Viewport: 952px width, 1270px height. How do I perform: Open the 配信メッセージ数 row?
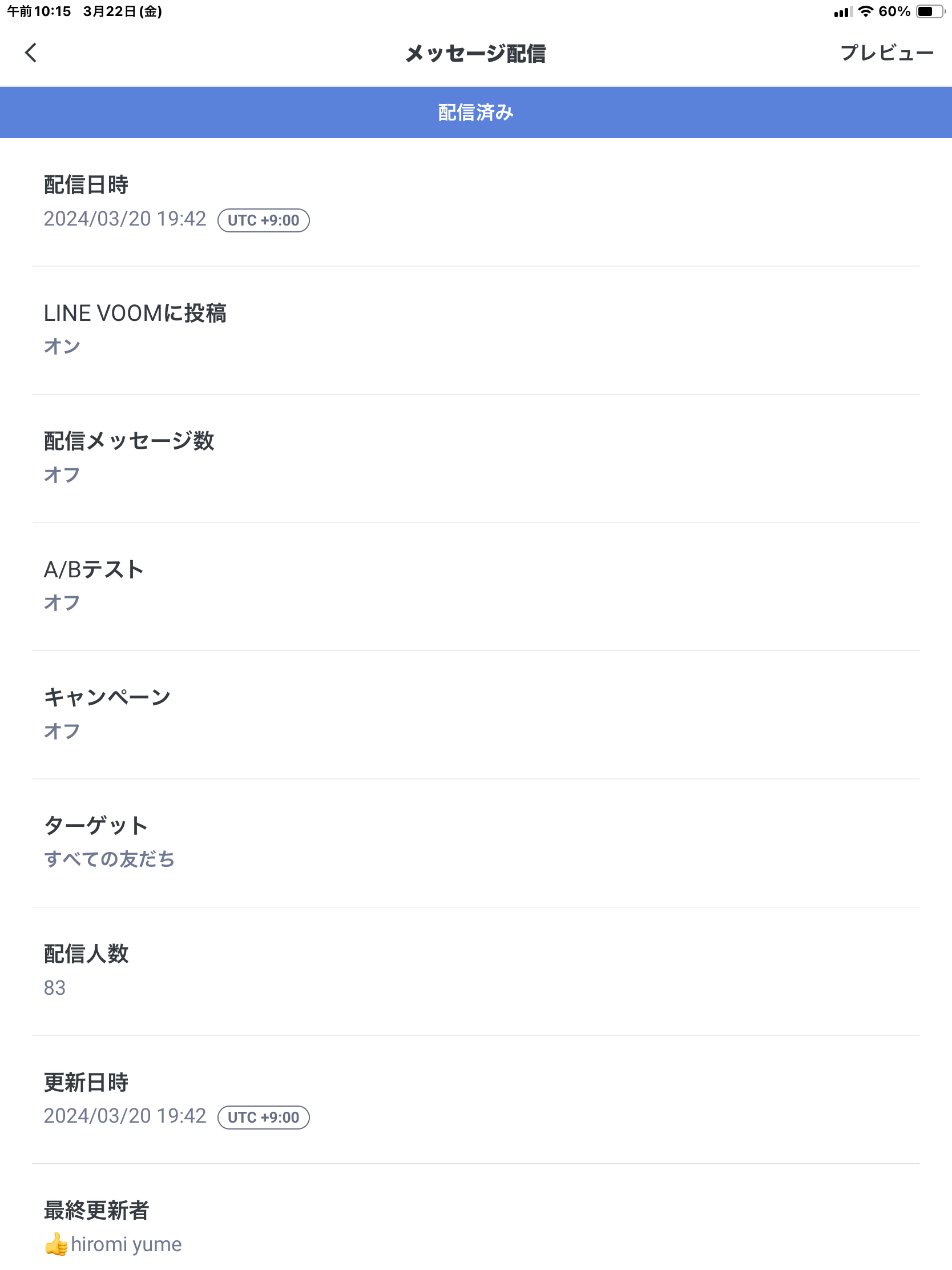[x=475, y=459]
